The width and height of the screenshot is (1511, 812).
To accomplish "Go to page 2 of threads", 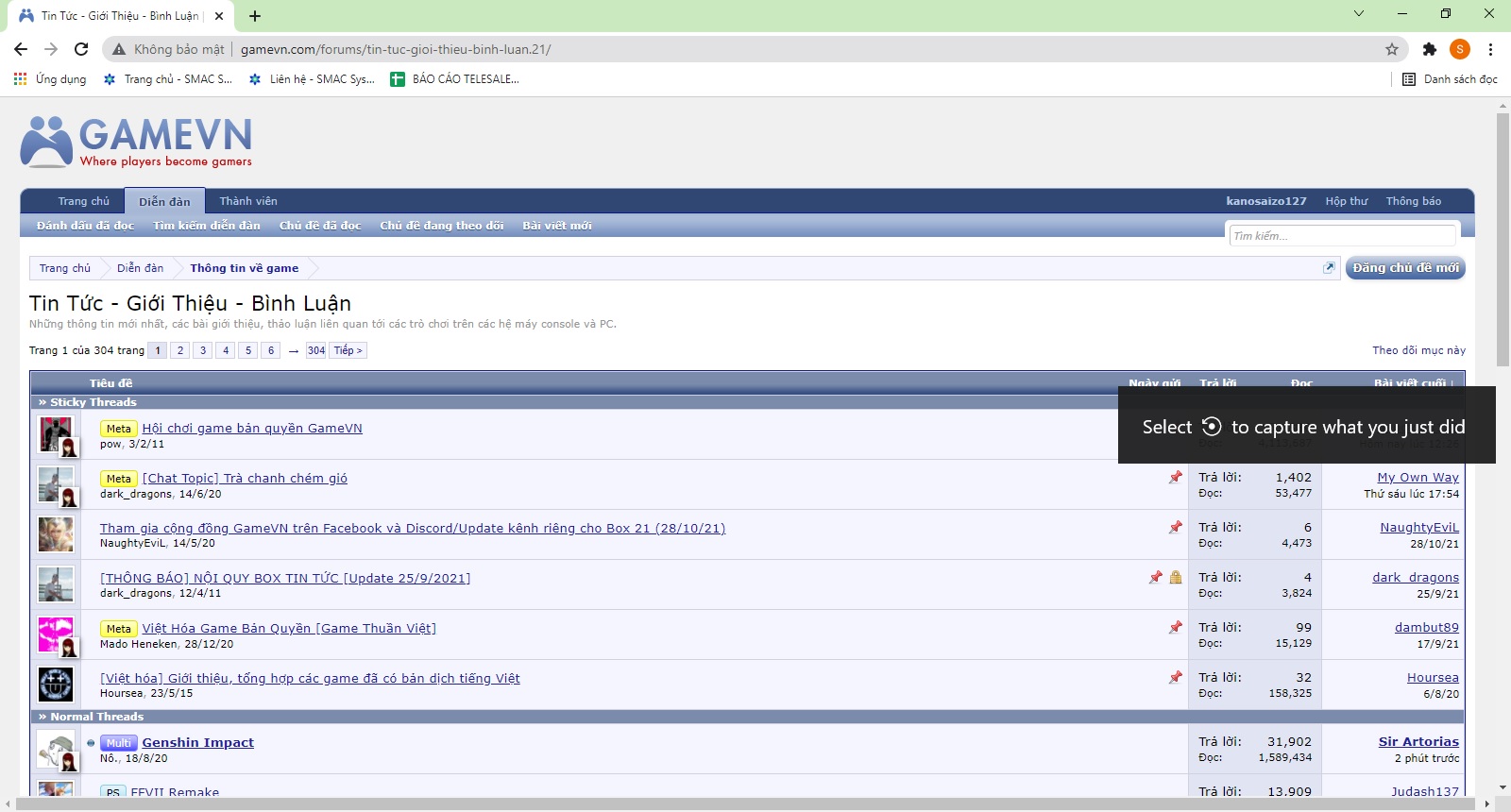I will coord(180,350).
